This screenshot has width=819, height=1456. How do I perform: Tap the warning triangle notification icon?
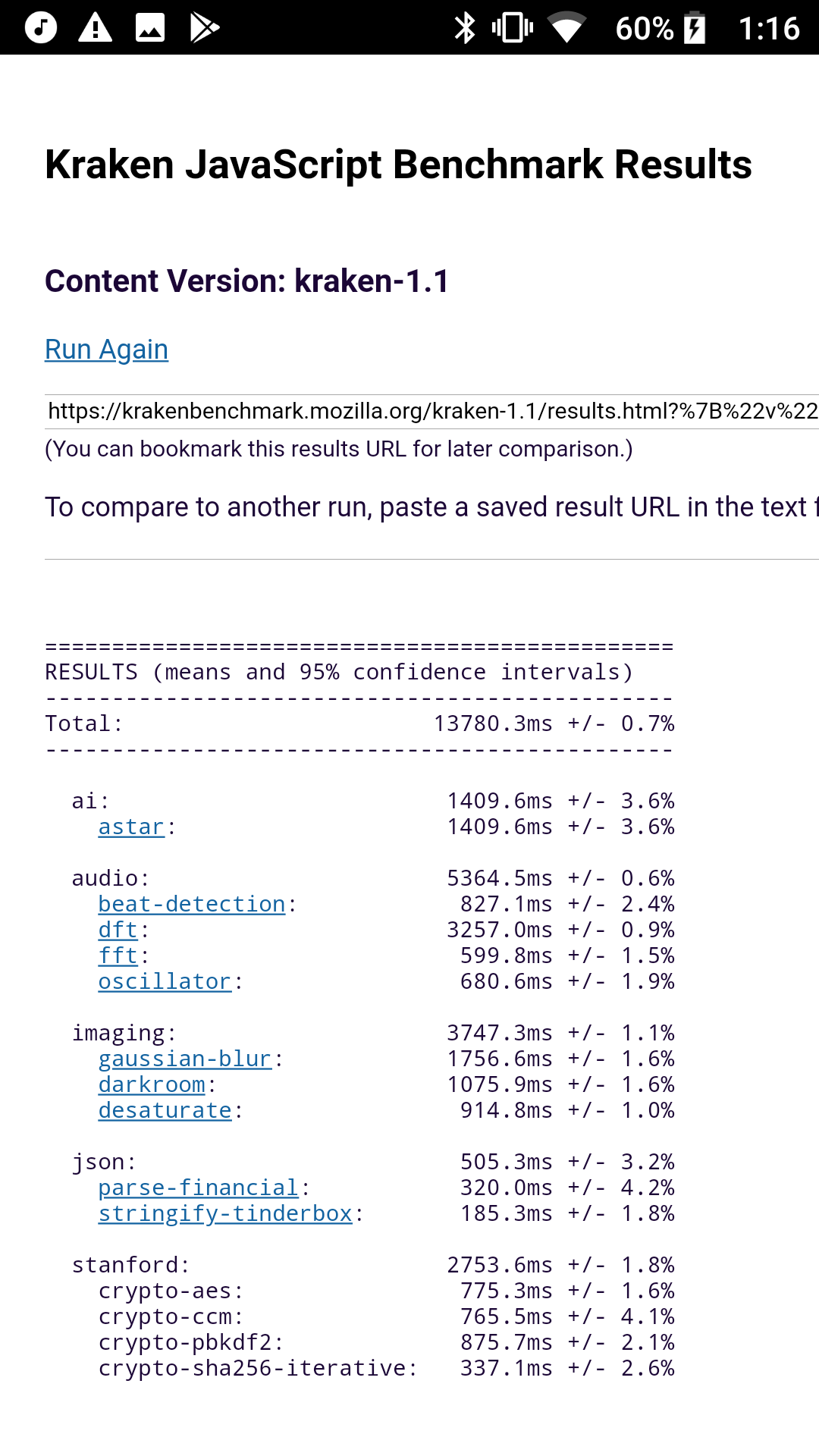96,28
